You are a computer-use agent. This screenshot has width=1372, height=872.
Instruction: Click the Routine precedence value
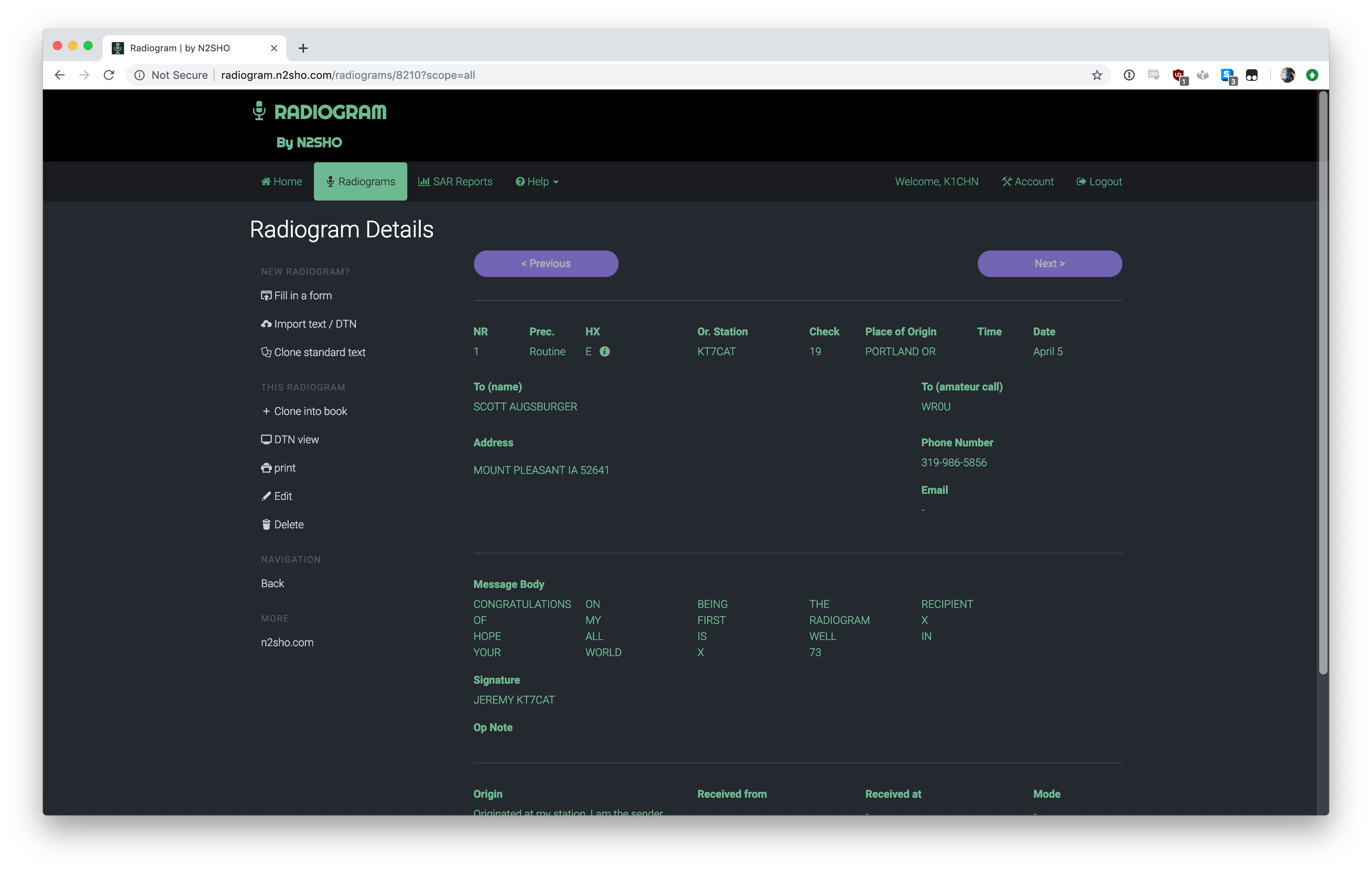click(547, 351)
